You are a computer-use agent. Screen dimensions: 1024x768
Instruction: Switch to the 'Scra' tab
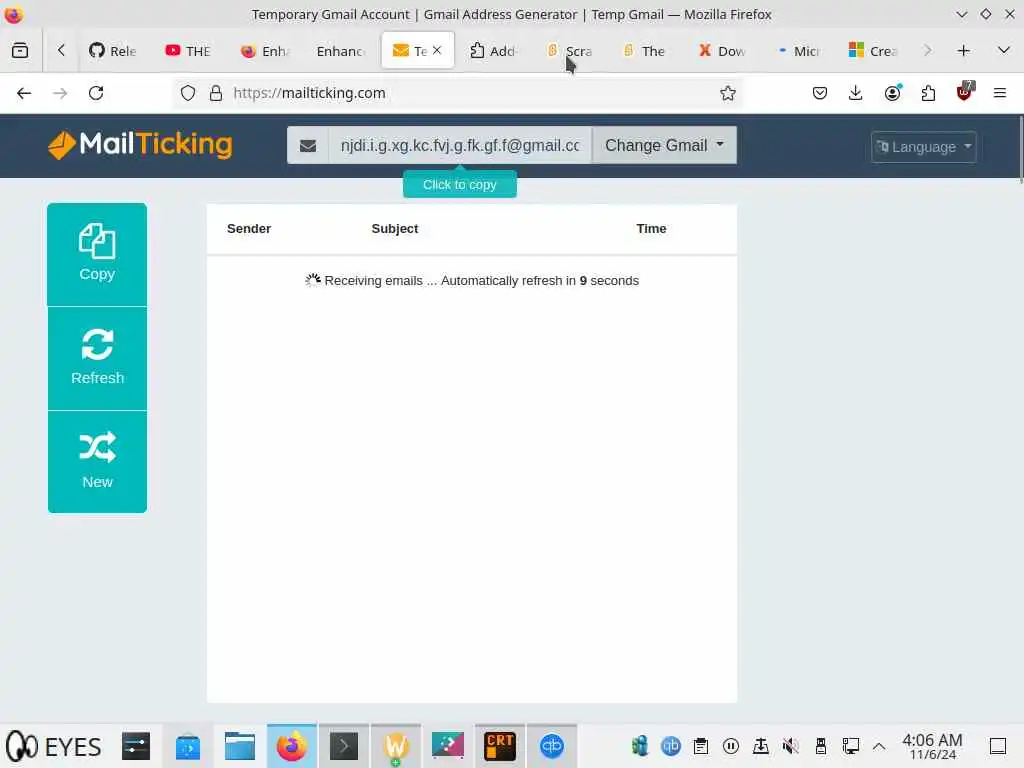coord(569,50)
